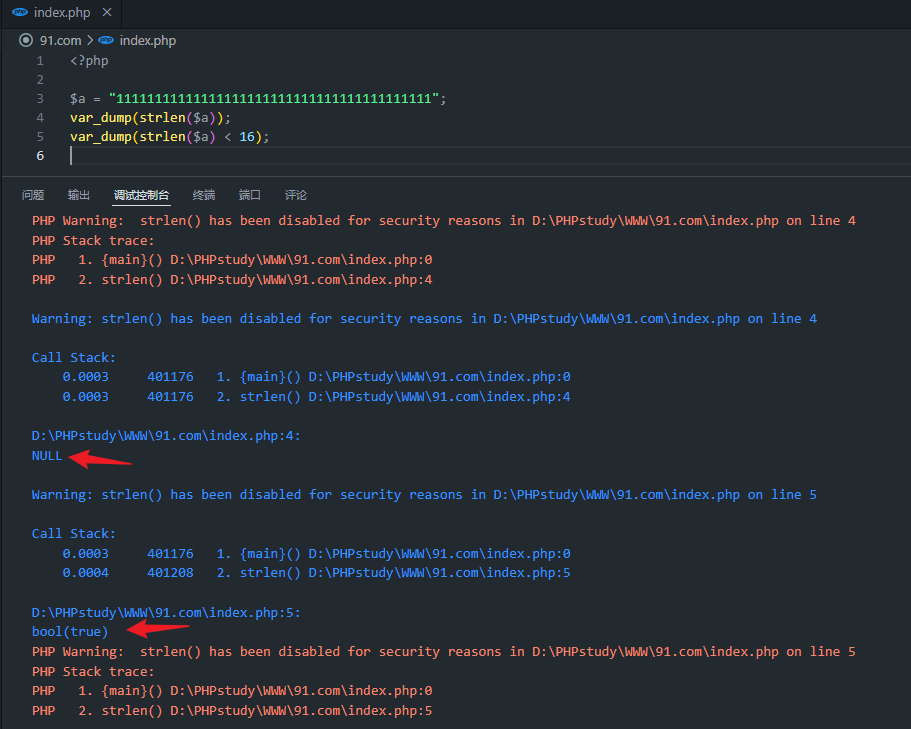The image size is (911, 729).
Task: Close the index.php editor tab
Action: point(105,13)
